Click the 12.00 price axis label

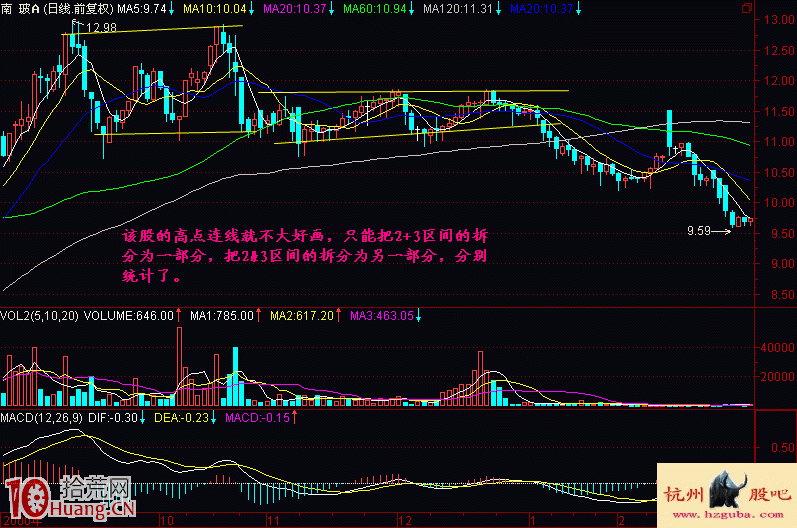779,81
